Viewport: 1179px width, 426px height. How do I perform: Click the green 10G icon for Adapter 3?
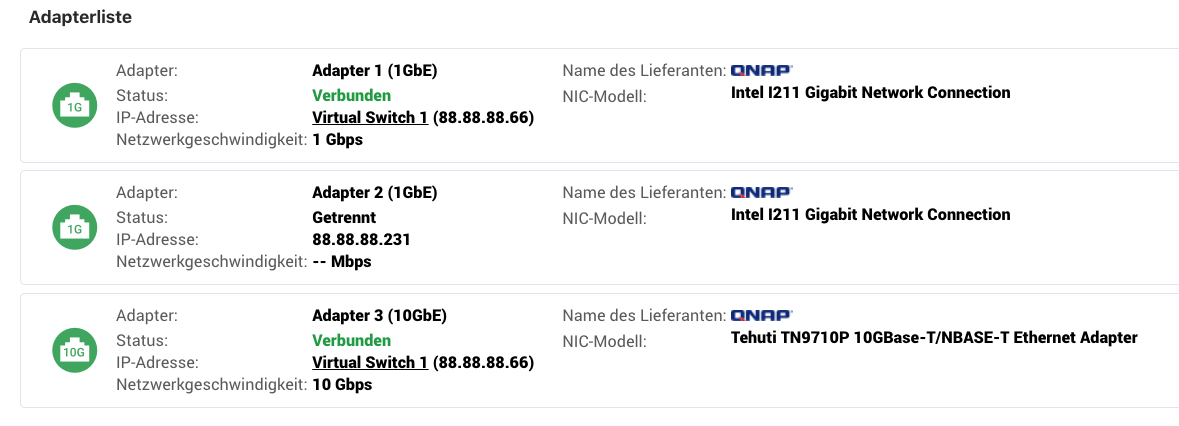coord(74,351)
